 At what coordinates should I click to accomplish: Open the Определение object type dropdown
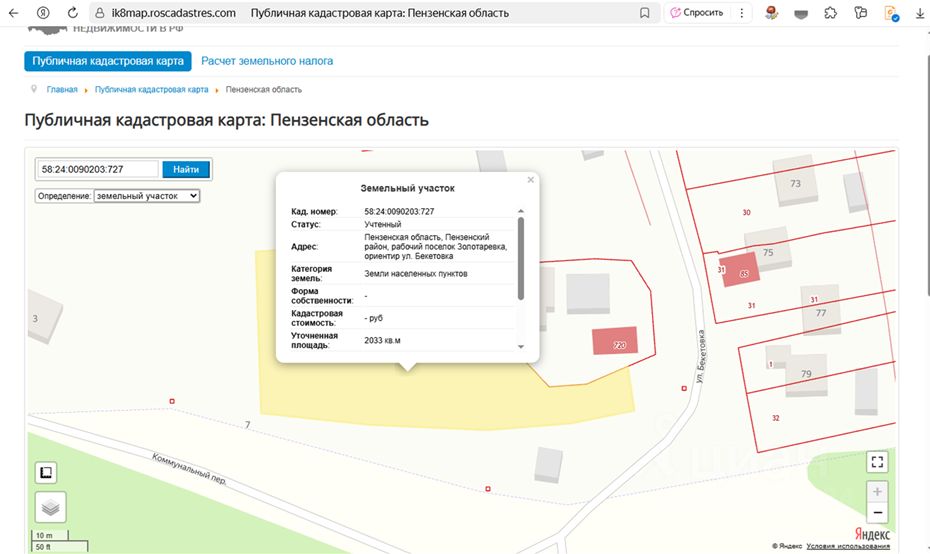pos(146,196)
